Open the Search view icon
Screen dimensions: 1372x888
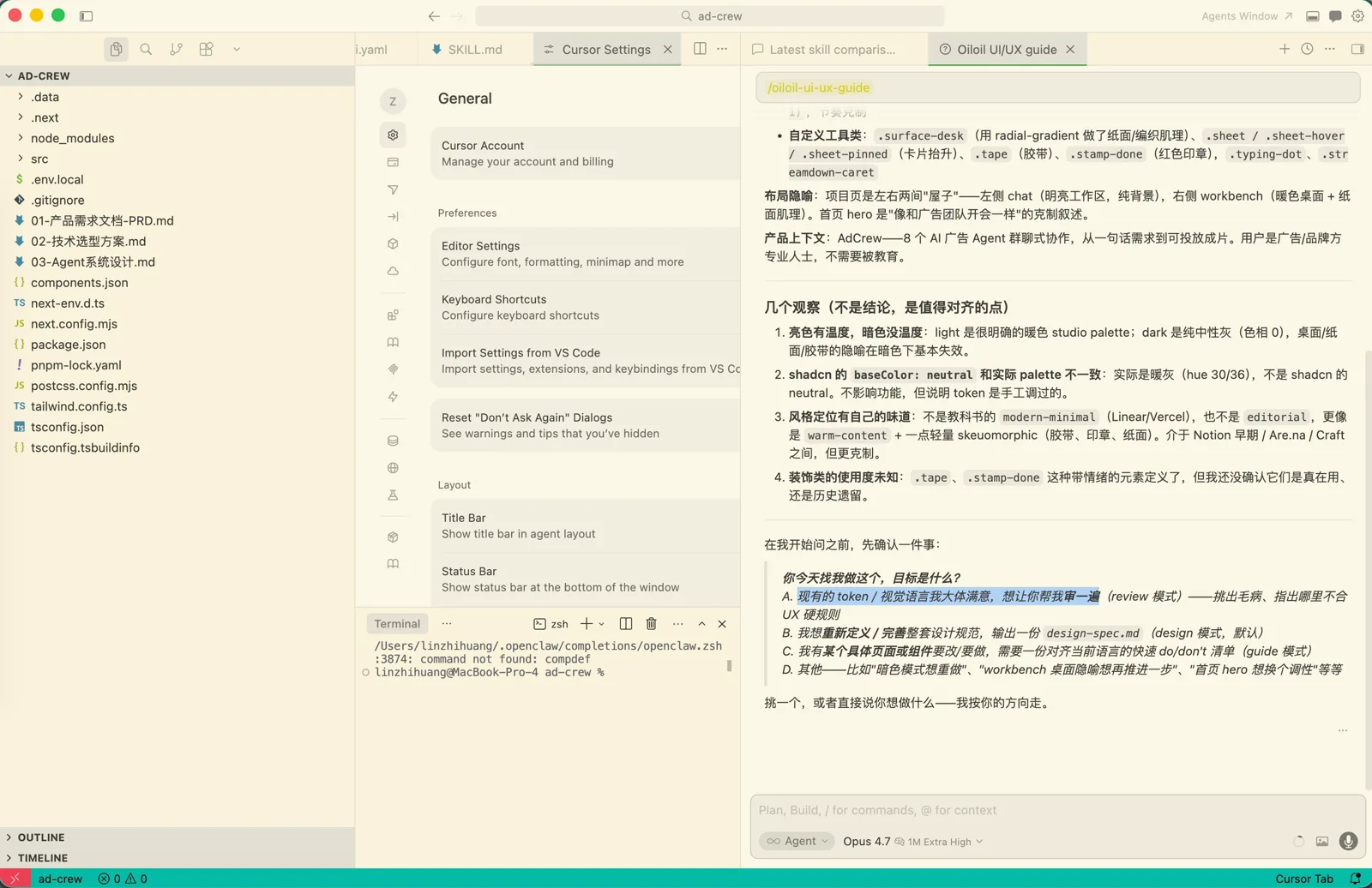[x=146, y=50]
